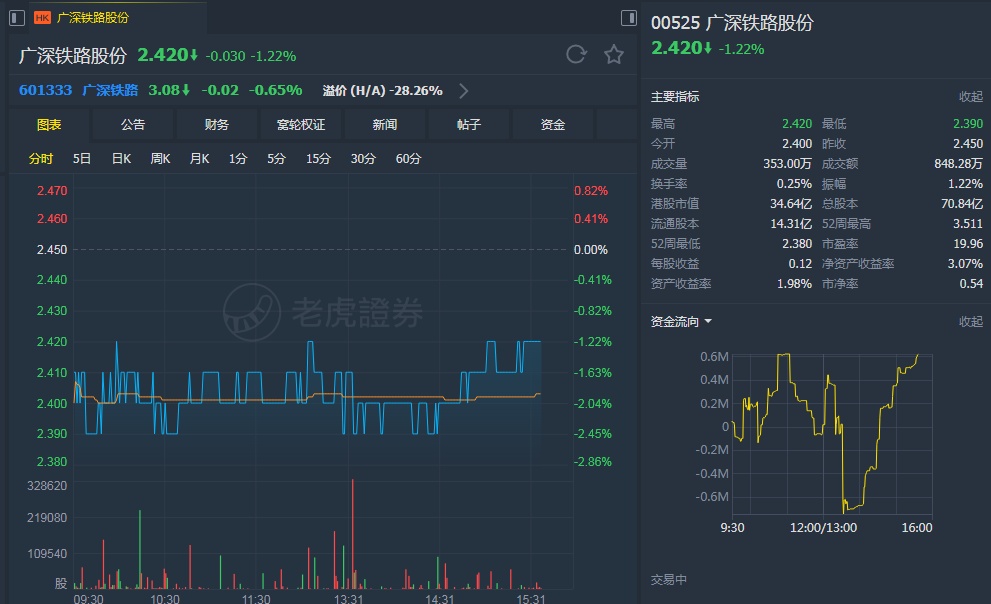Click the 52周最高 value 3.511
Image resolution: width=991 pixels, height=604 pixels.
(968, 224)
